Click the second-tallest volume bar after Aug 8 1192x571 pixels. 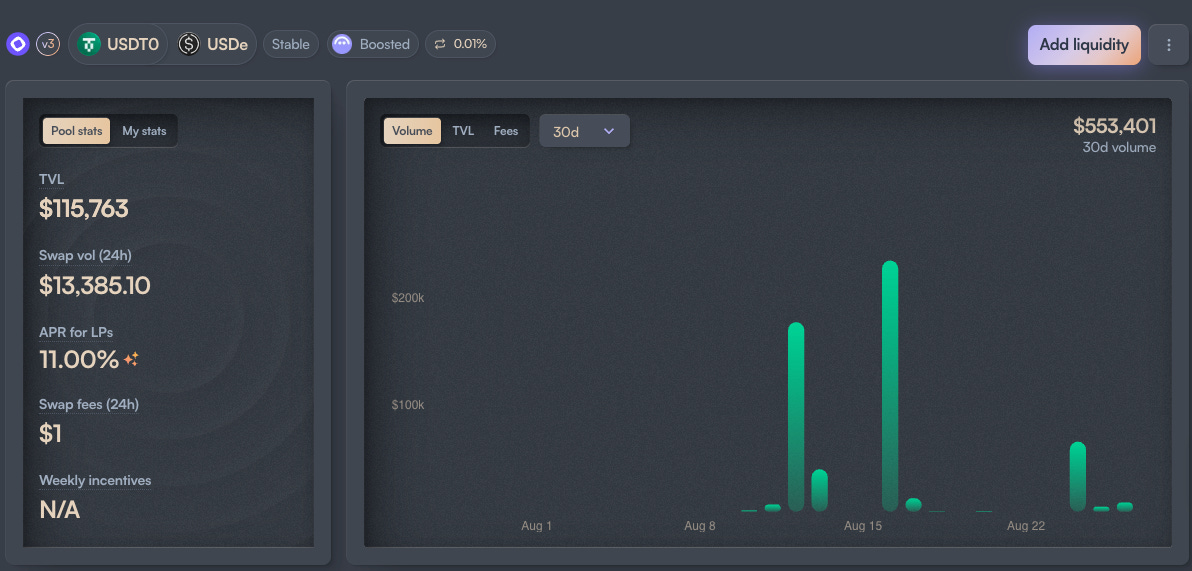pos(796,417)
